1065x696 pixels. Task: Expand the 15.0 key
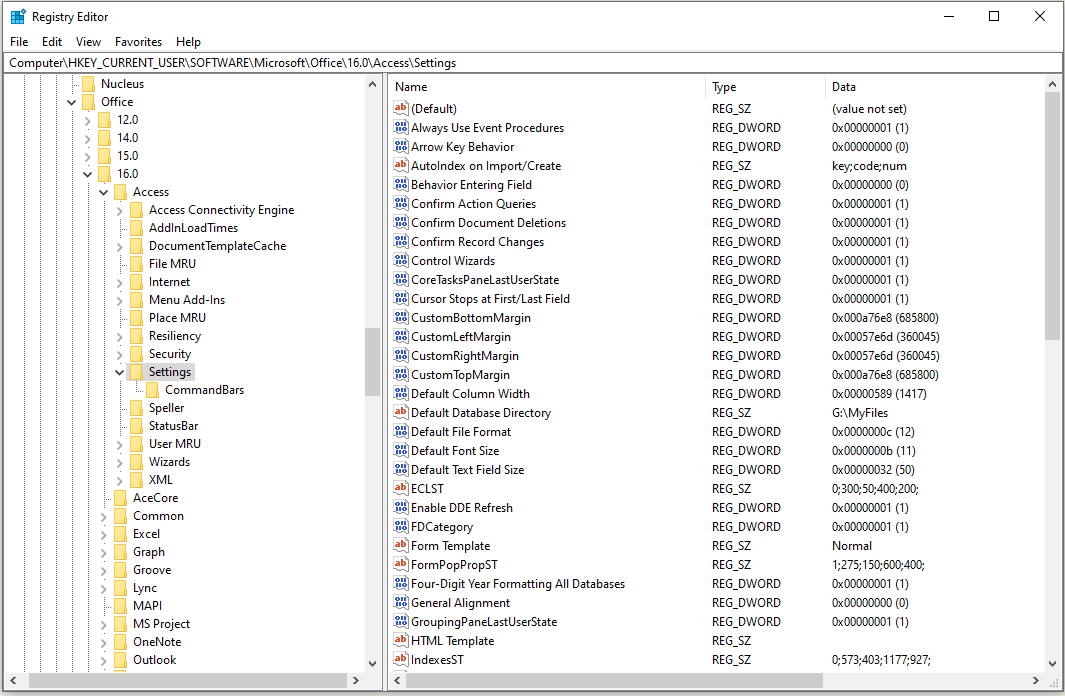pos(88,156)
